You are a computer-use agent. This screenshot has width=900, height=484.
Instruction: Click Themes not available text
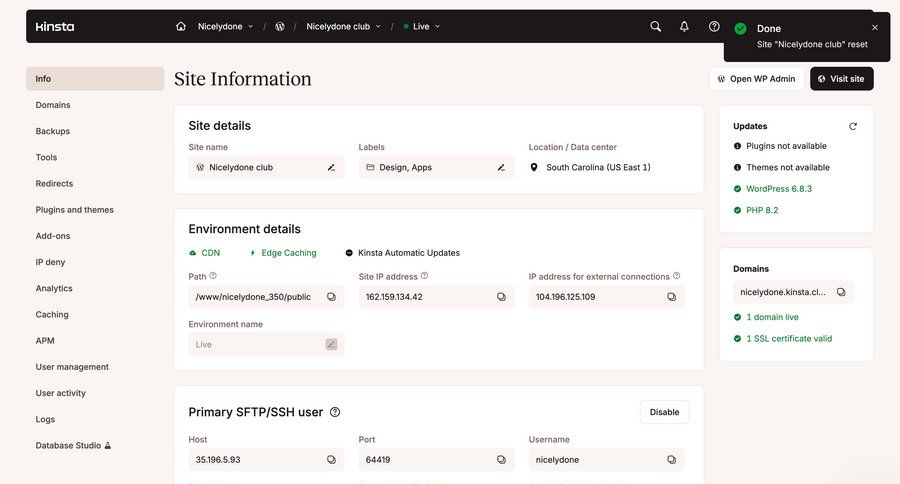[x=788, y=168]
